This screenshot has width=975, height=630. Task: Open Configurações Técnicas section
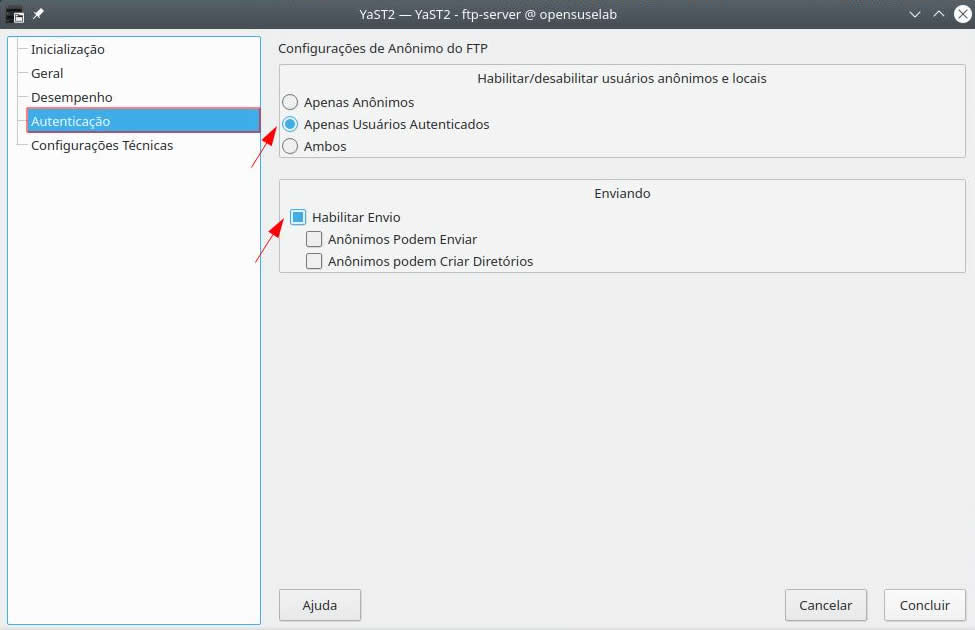101,145
